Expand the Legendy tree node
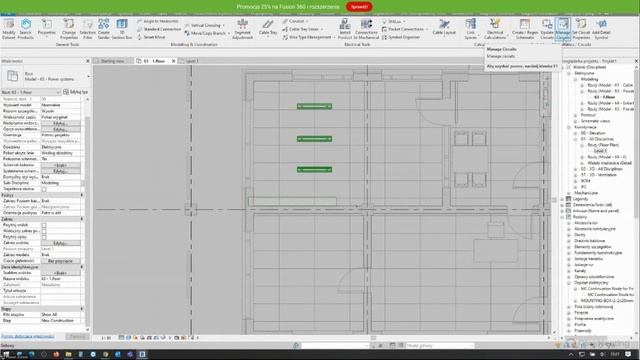This screenshot has width=640, height=360. point(562,199)
